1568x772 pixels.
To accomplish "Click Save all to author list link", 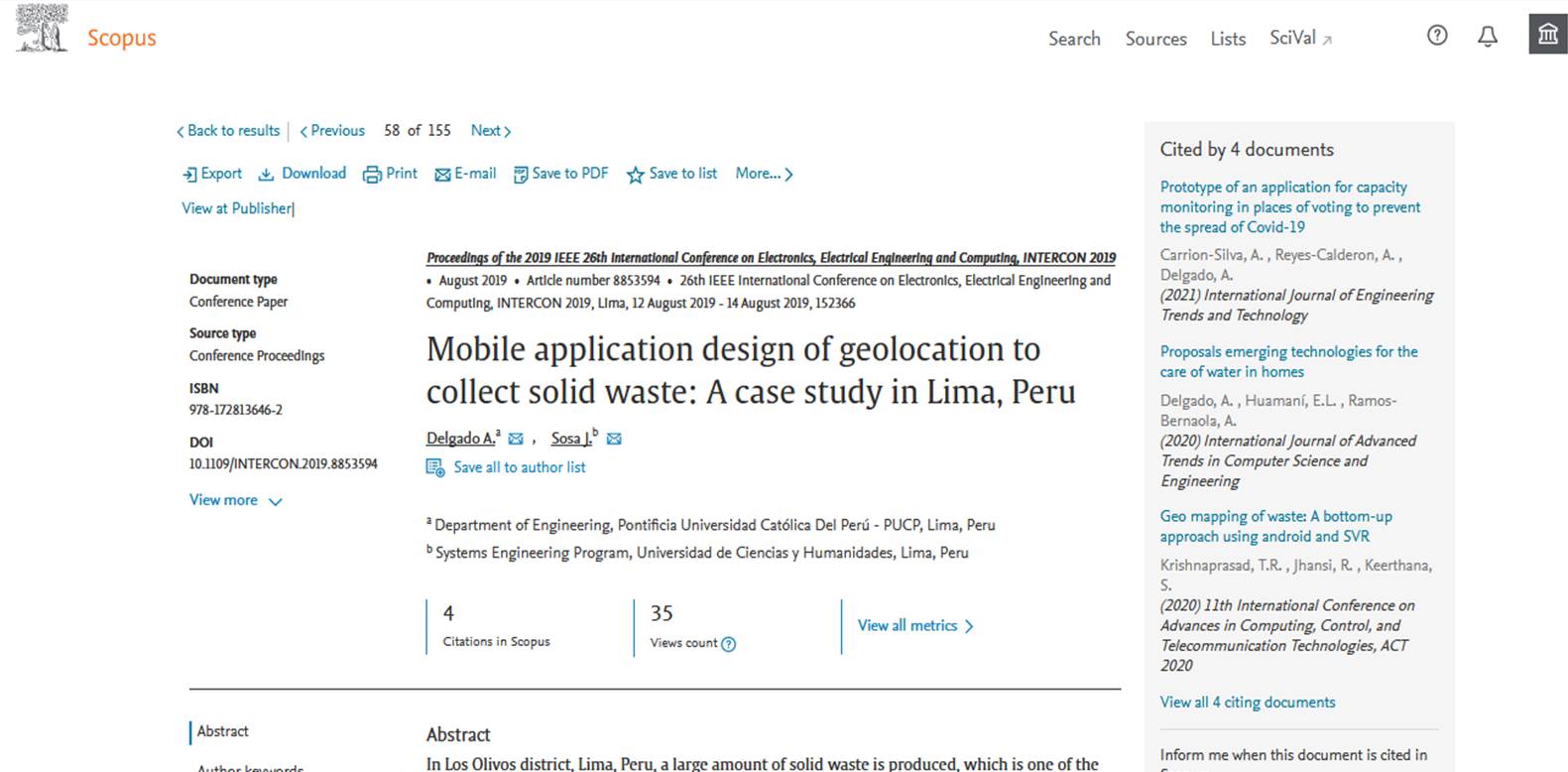I will tap(520, 467).
